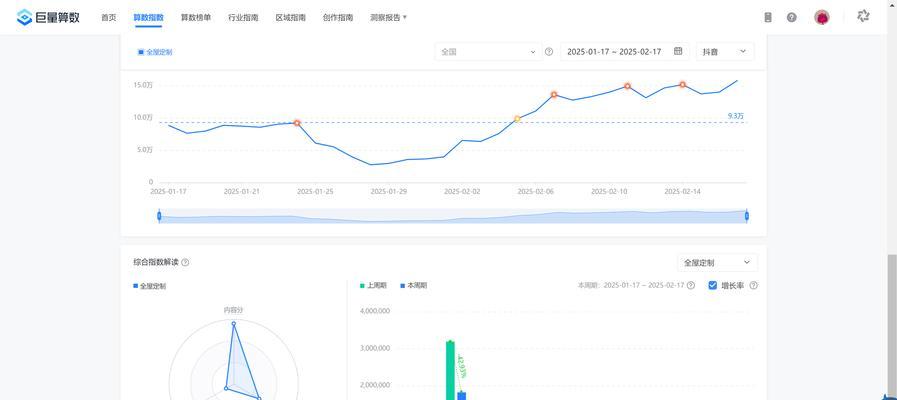Click the help icon next to 增长率
This screenshot has width=897, height=400.
coord(753,285)
